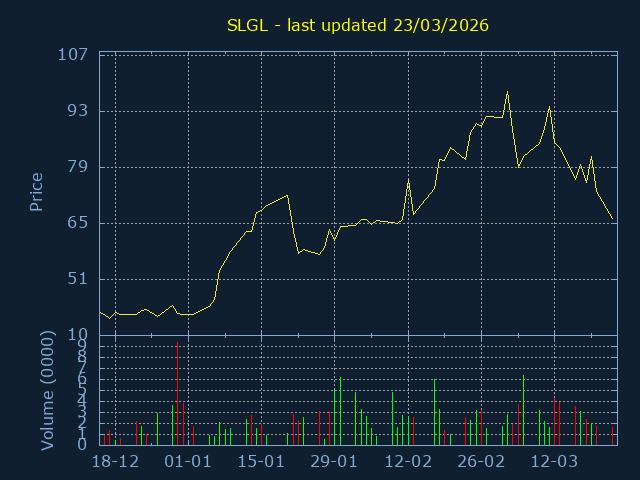Click the tall green volume bar after 29-01
The height and width of the screenshot is (480, 640).
tap(340, 410)
